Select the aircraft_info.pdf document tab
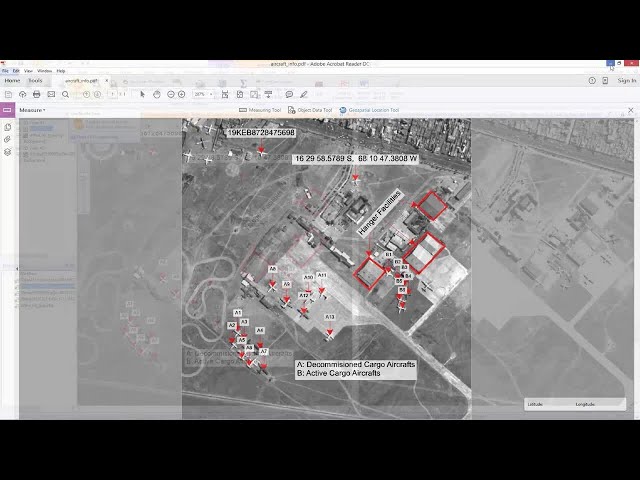 (82, 81)
